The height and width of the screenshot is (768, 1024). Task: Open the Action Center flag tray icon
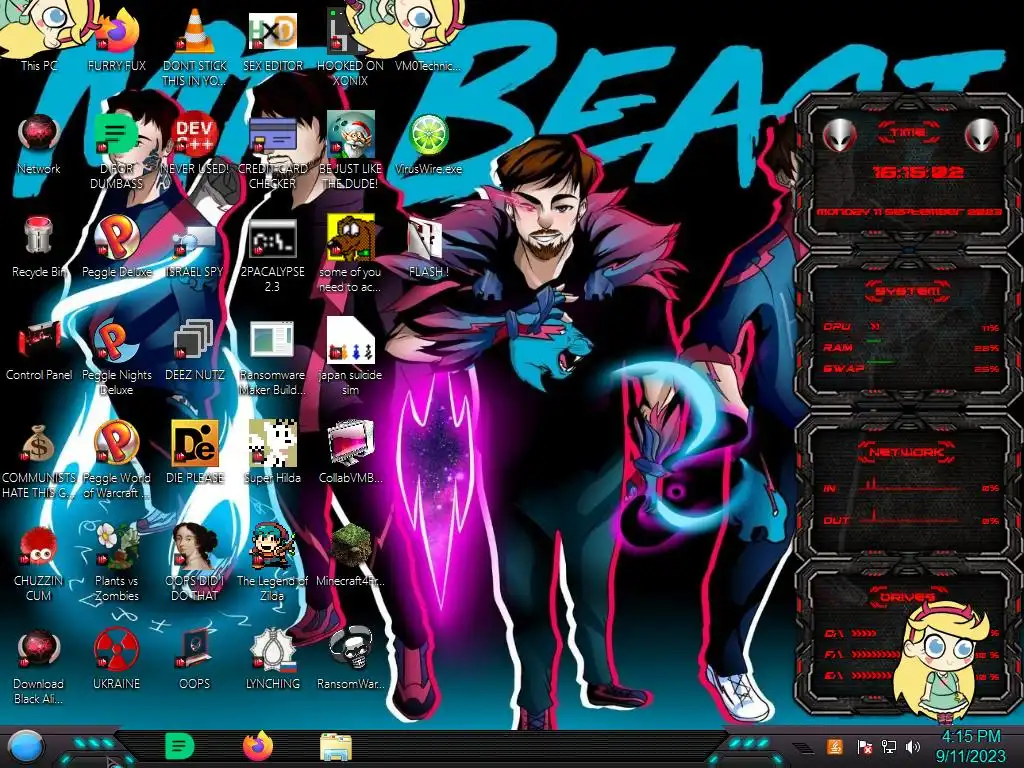864,747
